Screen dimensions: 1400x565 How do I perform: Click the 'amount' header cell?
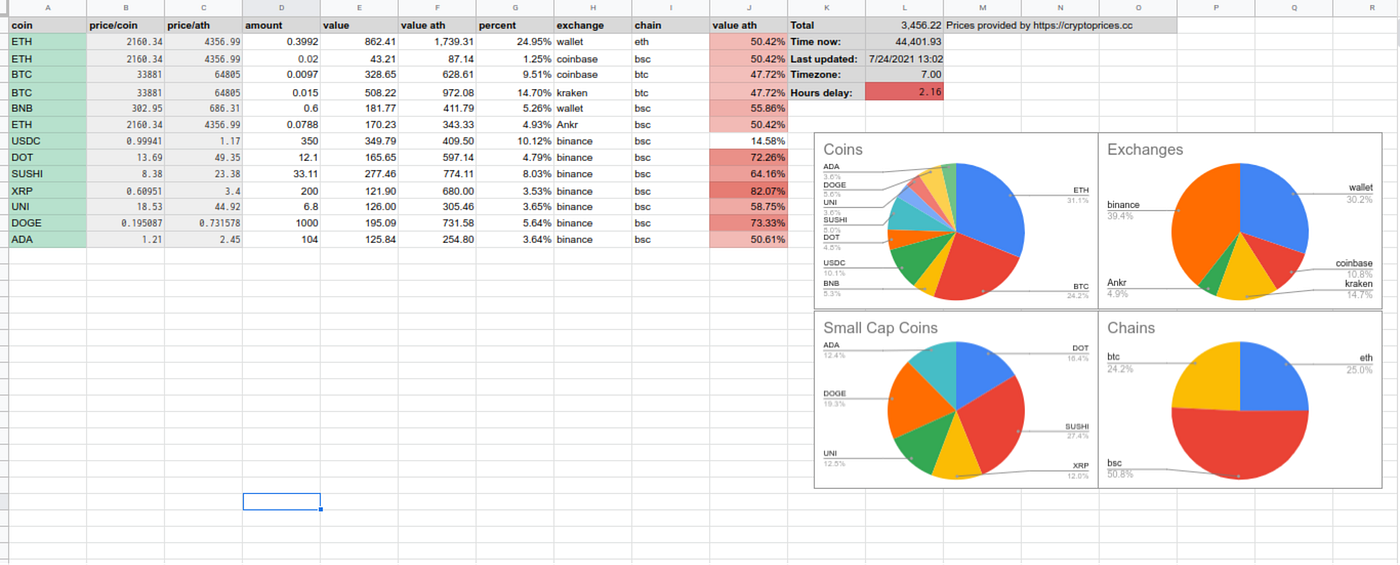(281, 25)
